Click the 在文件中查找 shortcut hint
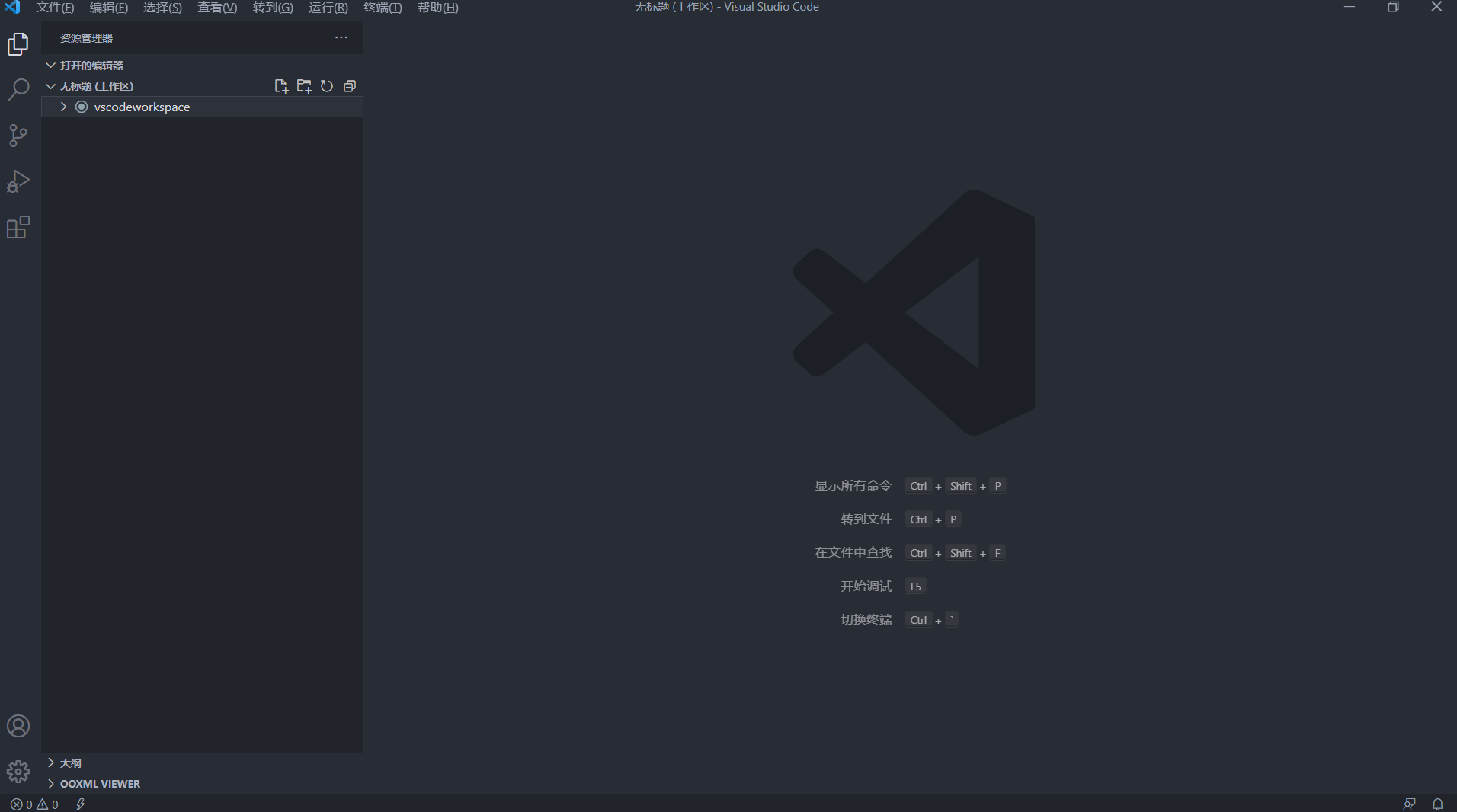This screenshot has width=1457, height=812. [x=853, y=553]
